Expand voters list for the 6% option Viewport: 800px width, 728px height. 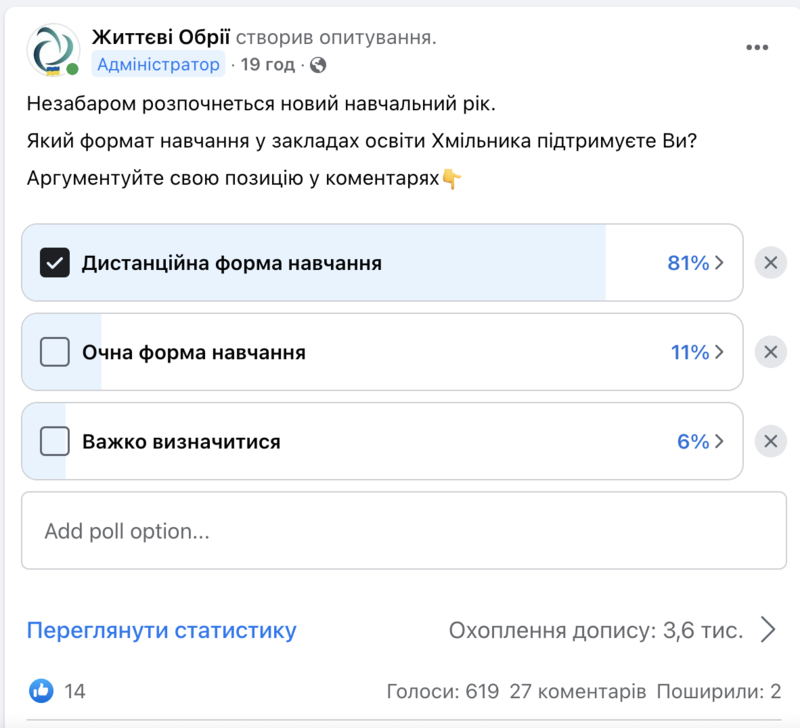click(x=701, y=441)
